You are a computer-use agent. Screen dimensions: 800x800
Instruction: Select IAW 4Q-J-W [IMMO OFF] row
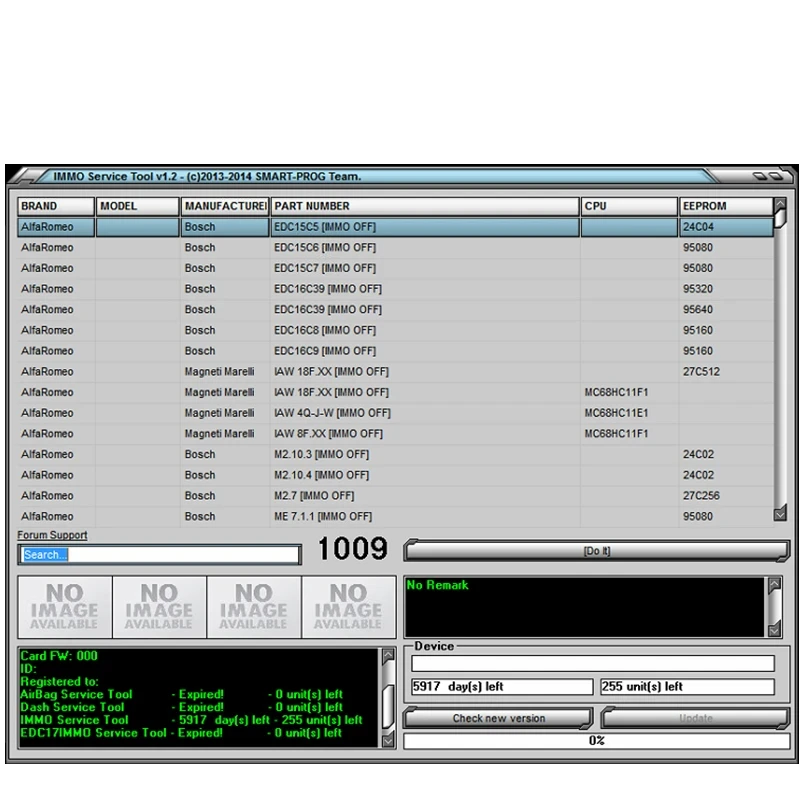click(x=395, y=413)
